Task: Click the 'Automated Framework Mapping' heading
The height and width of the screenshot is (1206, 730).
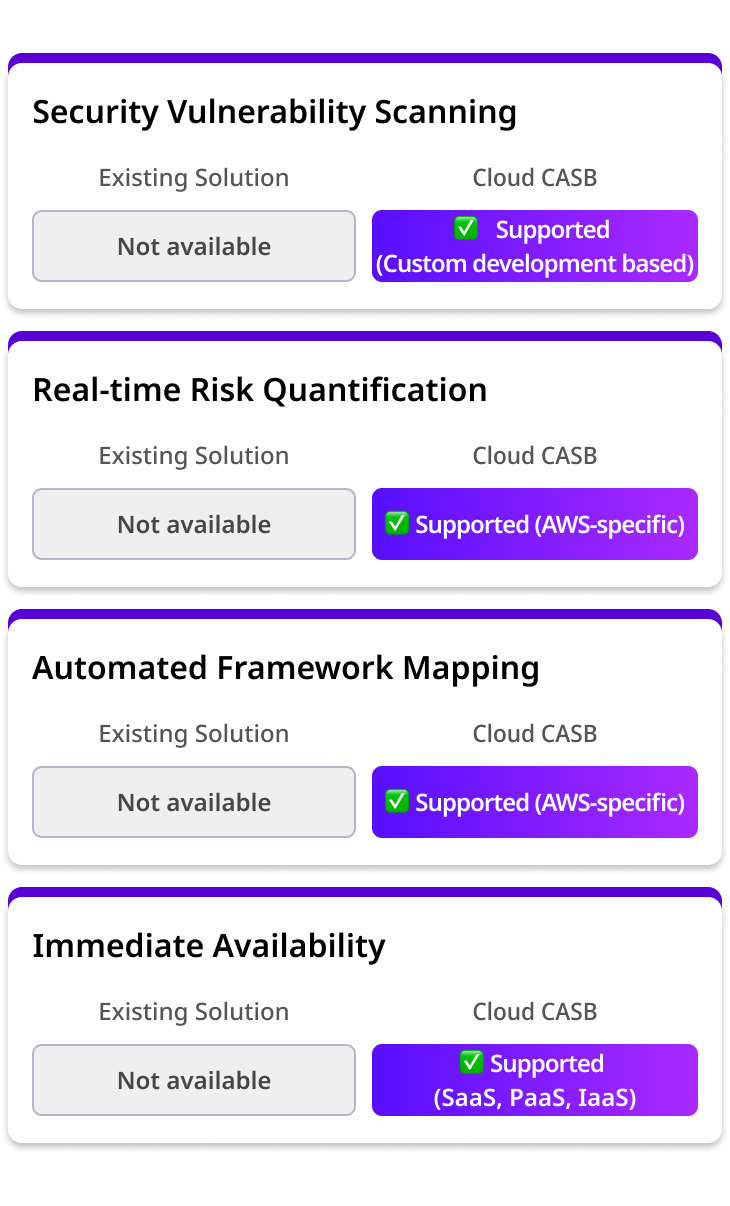Action: (285, 668)
